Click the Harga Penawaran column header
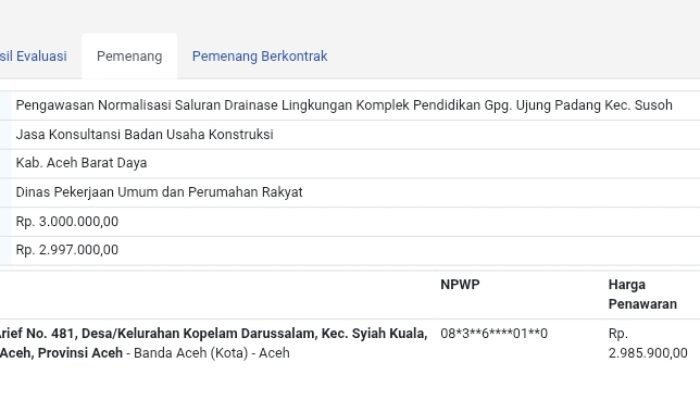This screenshot has width=700, height=400. pos(642,294)
